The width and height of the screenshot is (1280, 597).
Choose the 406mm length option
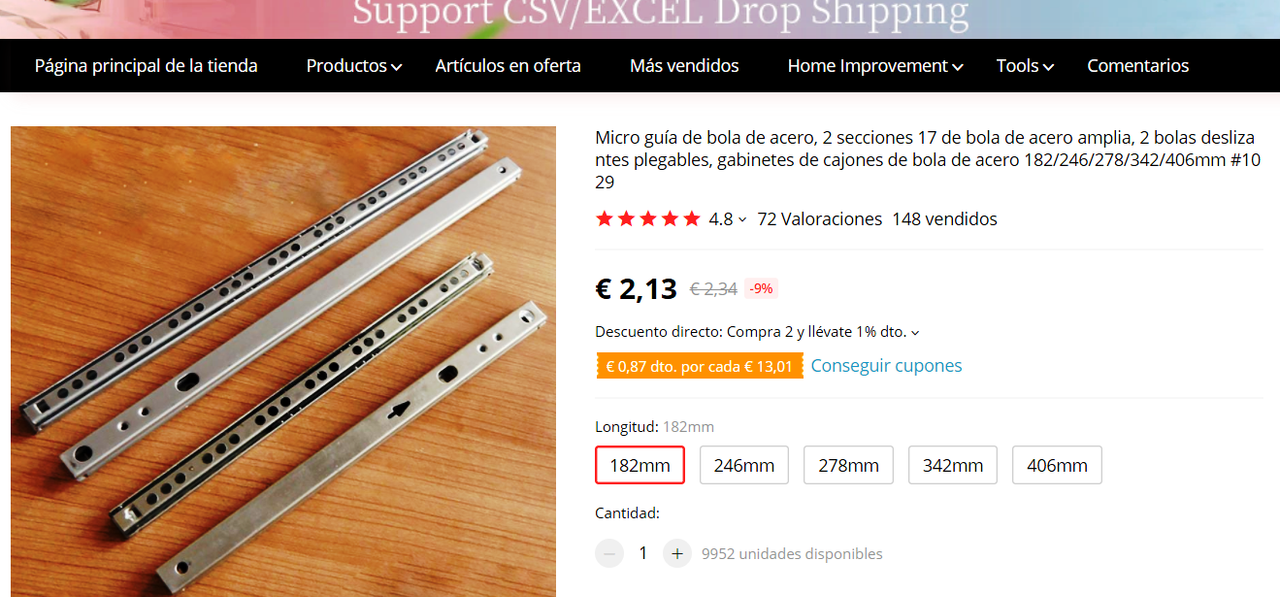(1057, 465)
